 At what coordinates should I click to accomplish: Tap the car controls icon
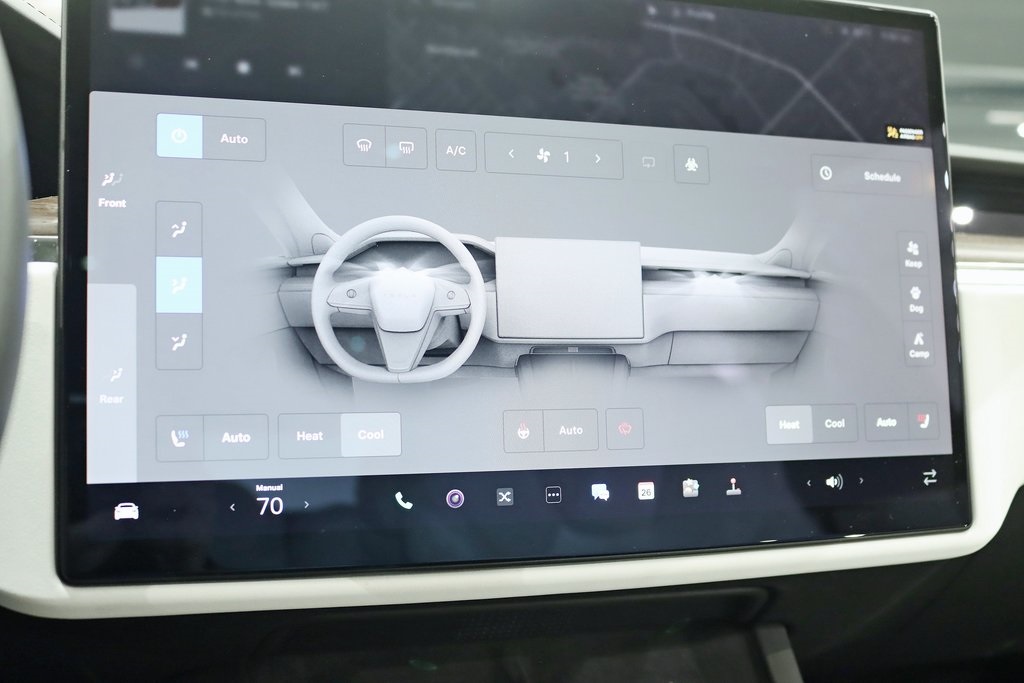click(126, 511)
